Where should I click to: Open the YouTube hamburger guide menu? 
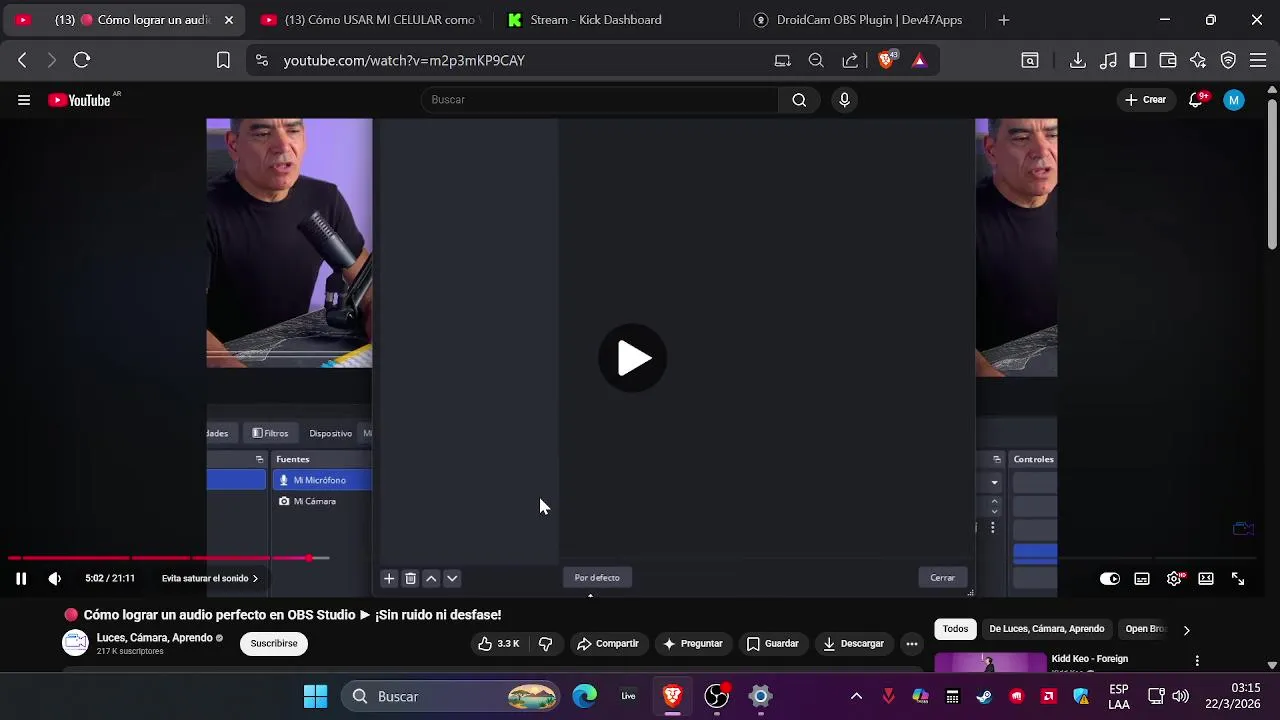(24, 100)
